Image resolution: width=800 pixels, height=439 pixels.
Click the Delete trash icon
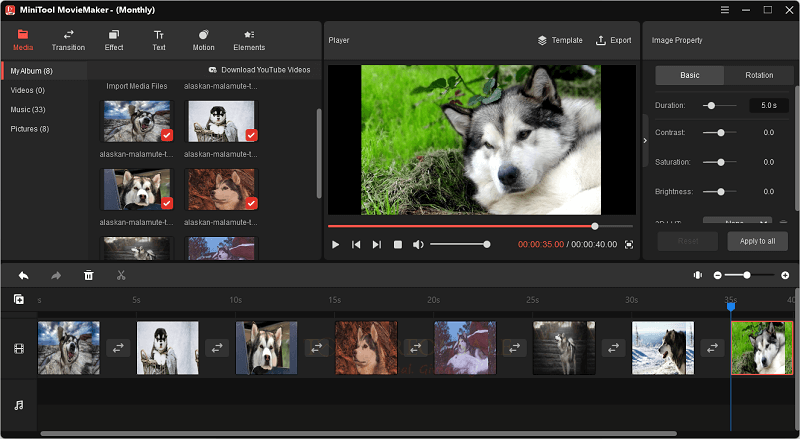(x=89, y=276)
